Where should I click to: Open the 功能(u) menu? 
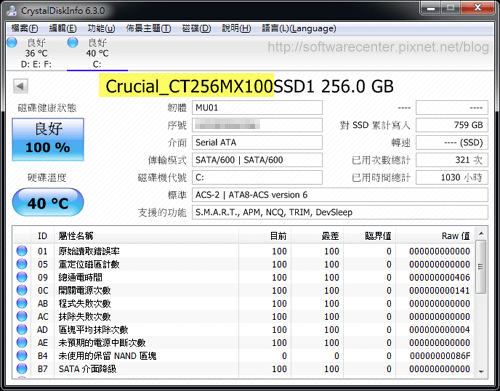[x=101, y=29]
